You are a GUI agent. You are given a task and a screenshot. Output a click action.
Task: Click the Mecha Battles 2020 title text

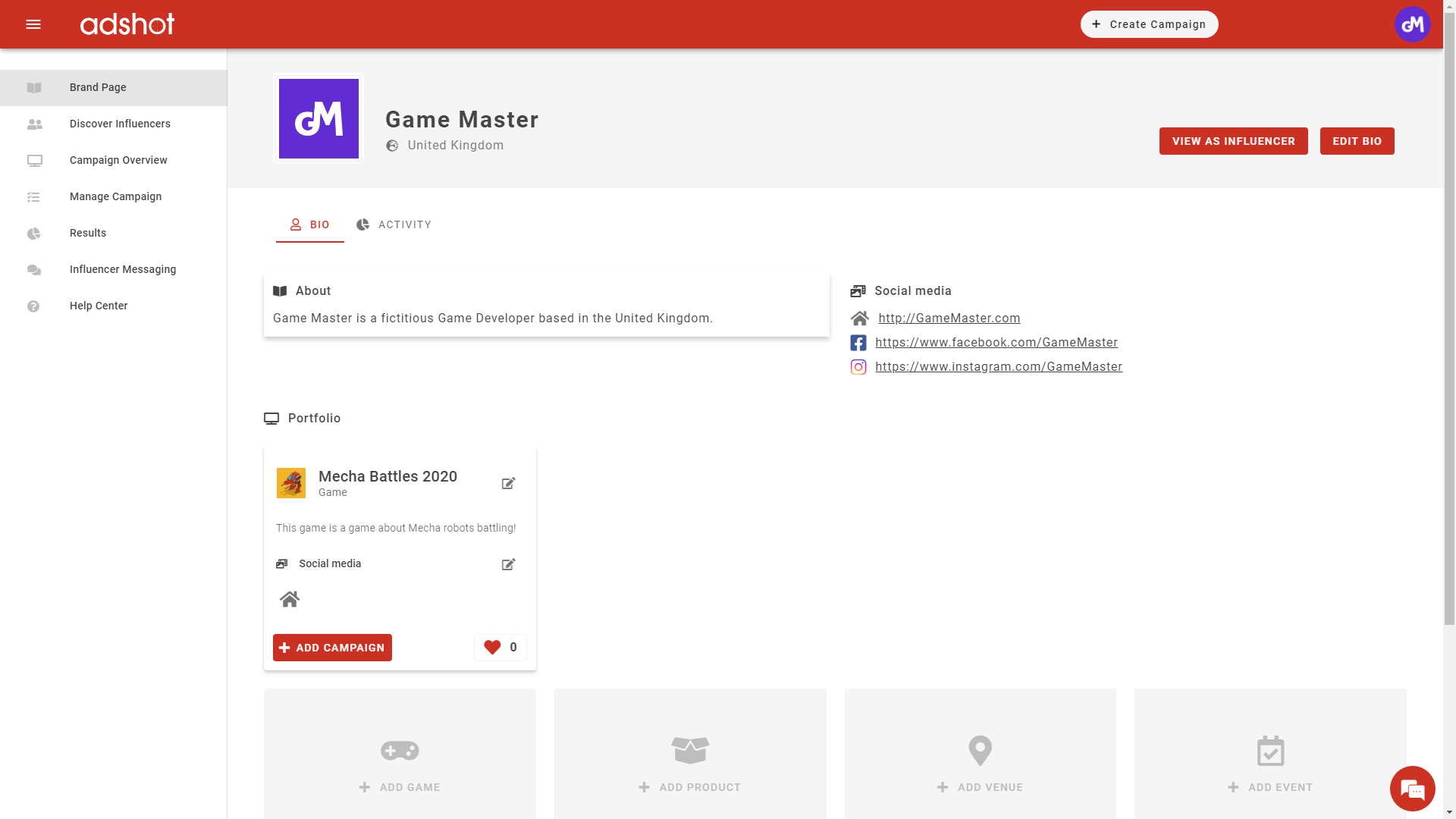[x=388, y=476]
